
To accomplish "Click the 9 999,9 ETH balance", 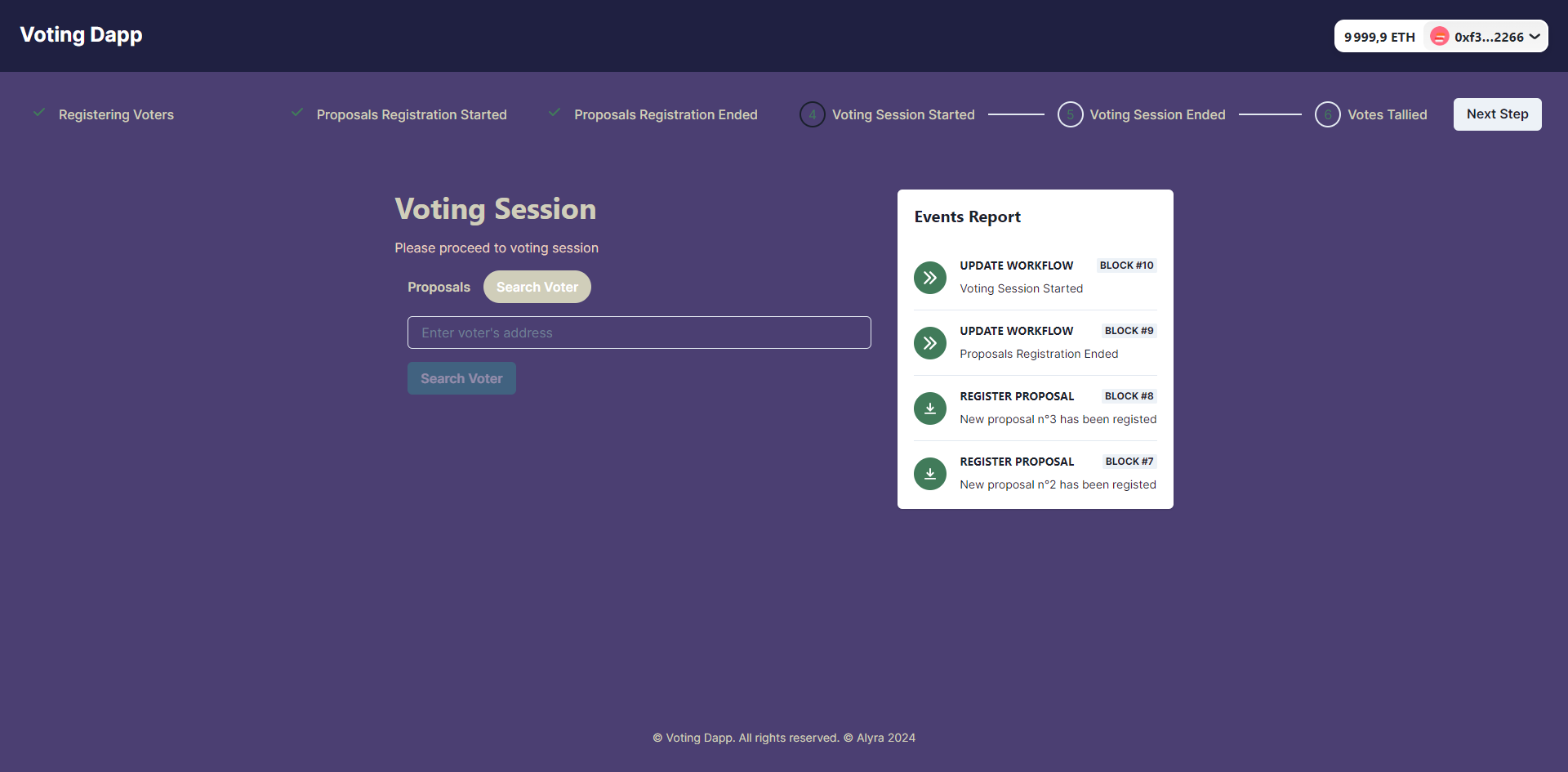I will click(1379, 37).
